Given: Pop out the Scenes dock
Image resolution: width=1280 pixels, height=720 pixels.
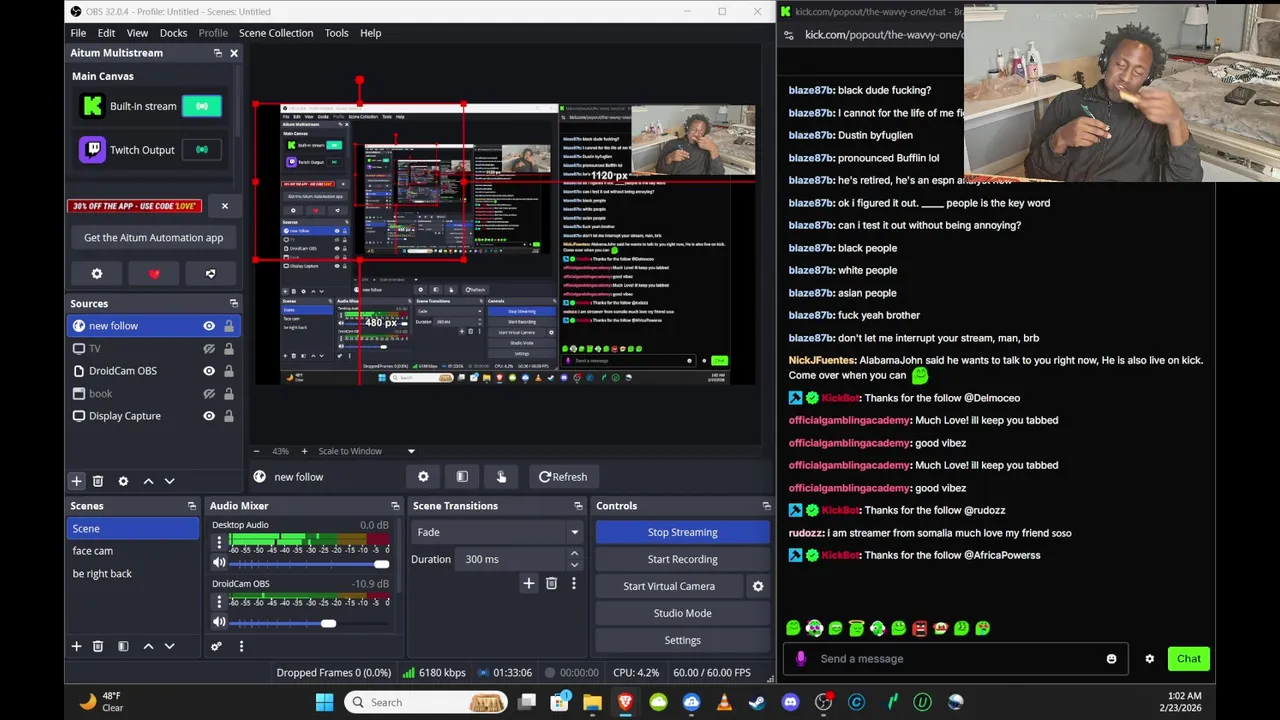Looking at the screenshot, I should tap(192, 506).
